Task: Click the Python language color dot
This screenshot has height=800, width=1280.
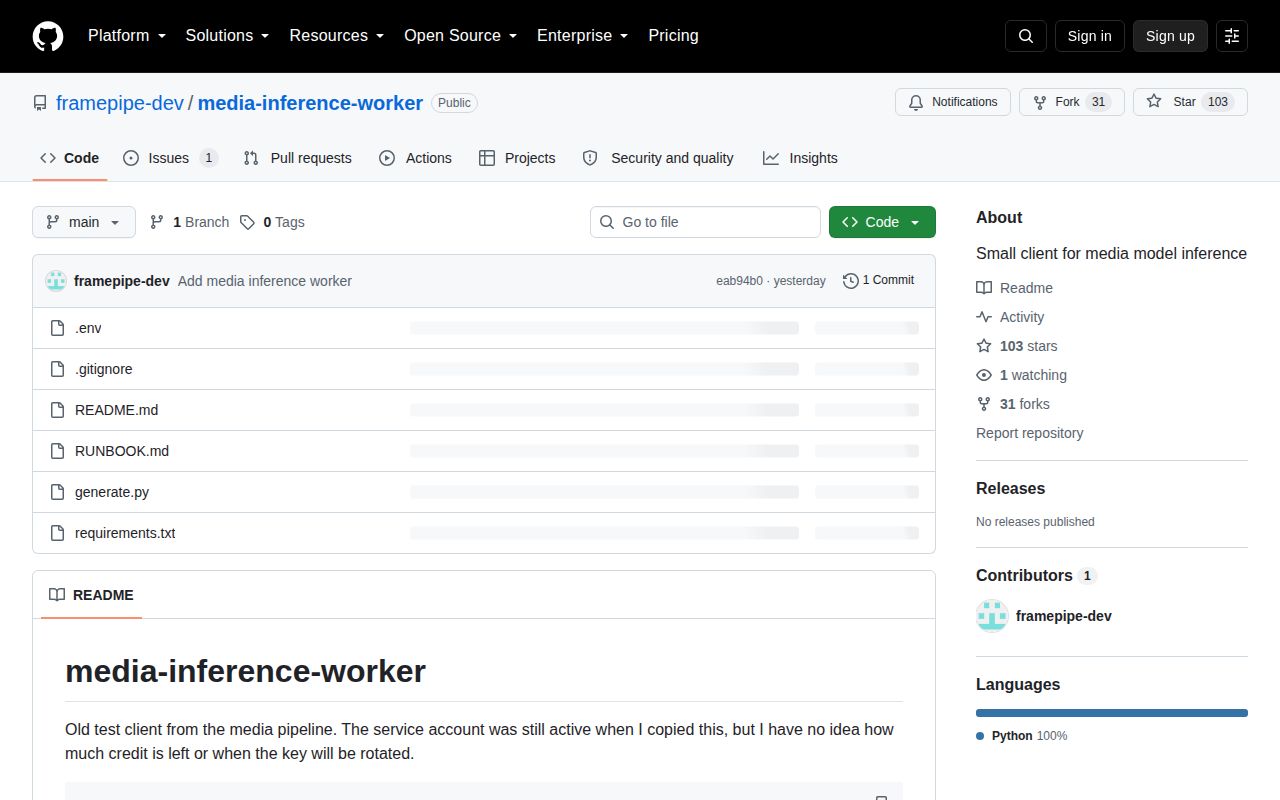Action: [980, 736]
